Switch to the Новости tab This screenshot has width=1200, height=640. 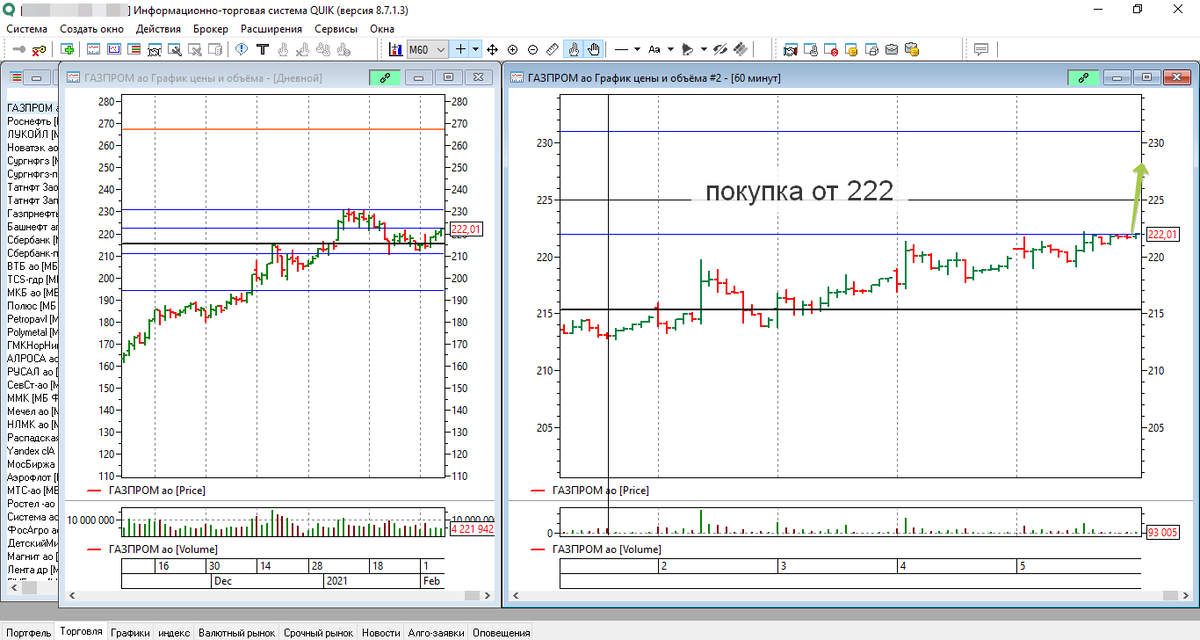380,632
